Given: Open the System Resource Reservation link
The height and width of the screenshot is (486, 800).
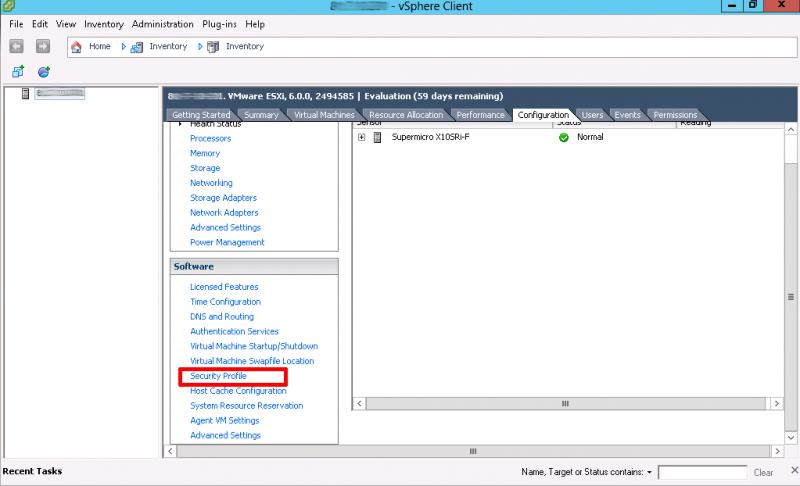Looking at the screenshot, I should click(x=246, y=405).
